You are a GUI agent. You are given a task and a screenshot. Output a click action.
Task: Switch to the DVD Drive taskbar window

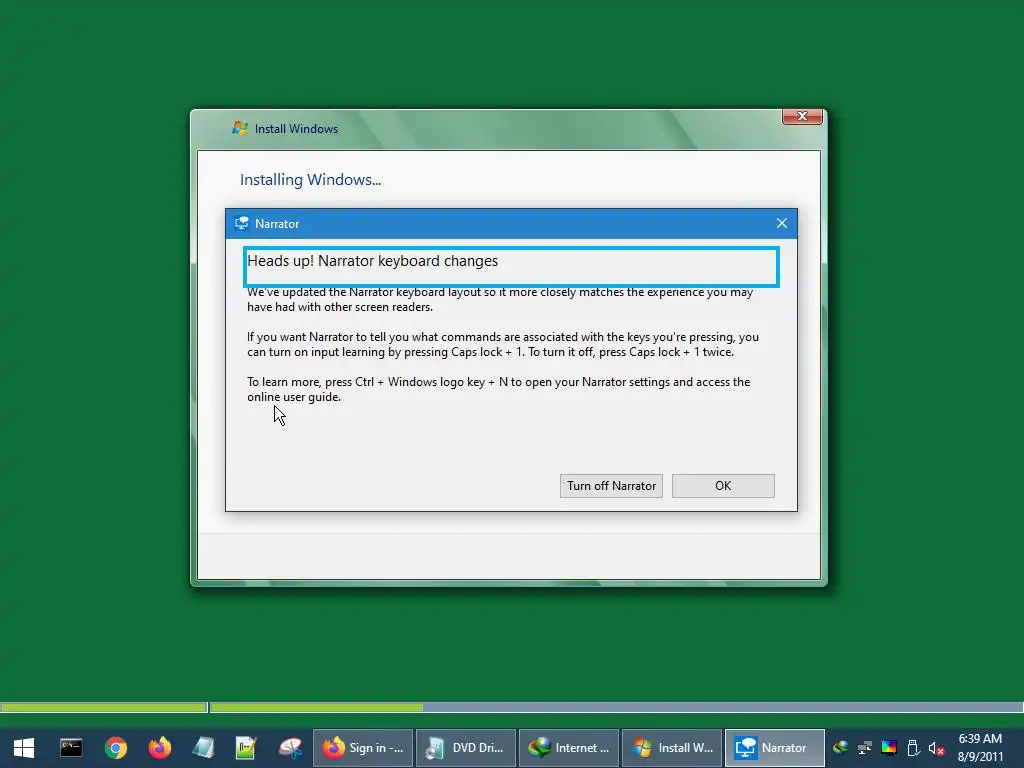pyautogui.click(x=466, y=748)
